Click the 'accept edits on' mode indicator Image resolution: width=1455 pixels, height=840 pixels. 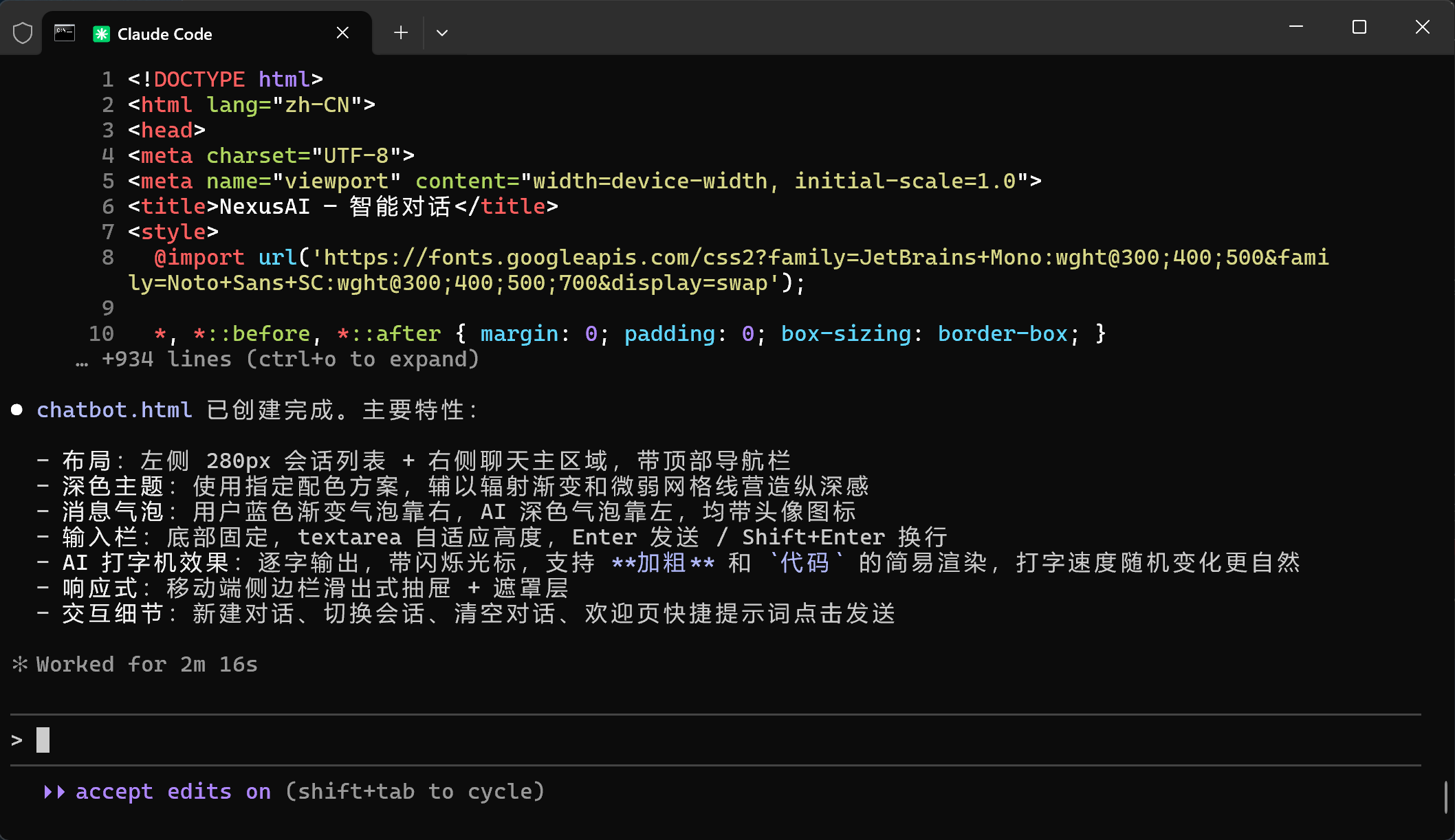(173, 791)
